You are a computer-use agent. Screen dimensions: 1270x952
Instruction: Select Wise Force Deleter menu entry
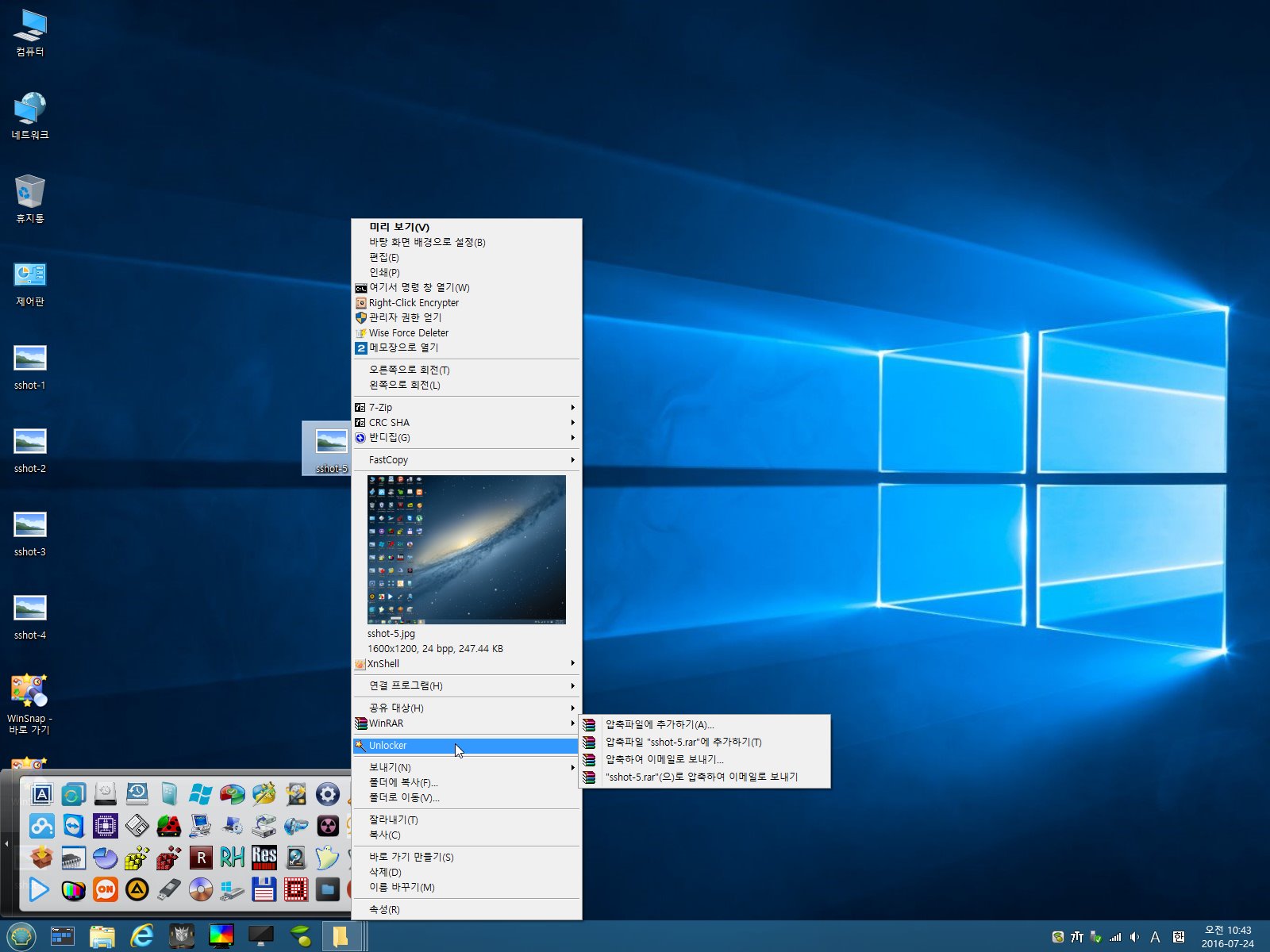[466, 332]
